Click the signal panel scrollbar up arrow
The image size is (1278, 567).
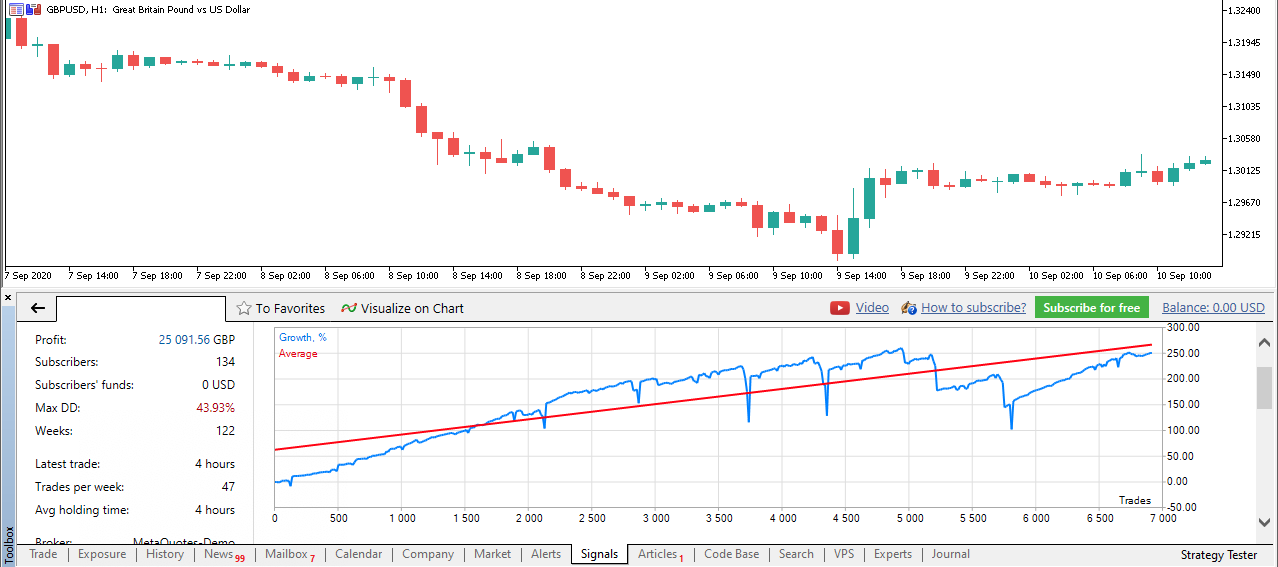[1265, 342]
